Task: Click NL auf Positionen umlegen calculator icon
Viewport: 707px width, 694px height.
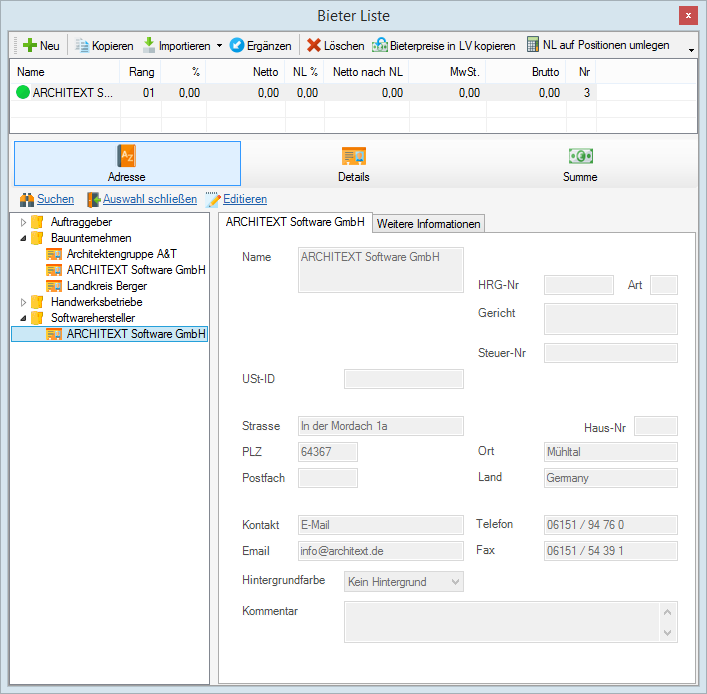Action: (533, 45)
